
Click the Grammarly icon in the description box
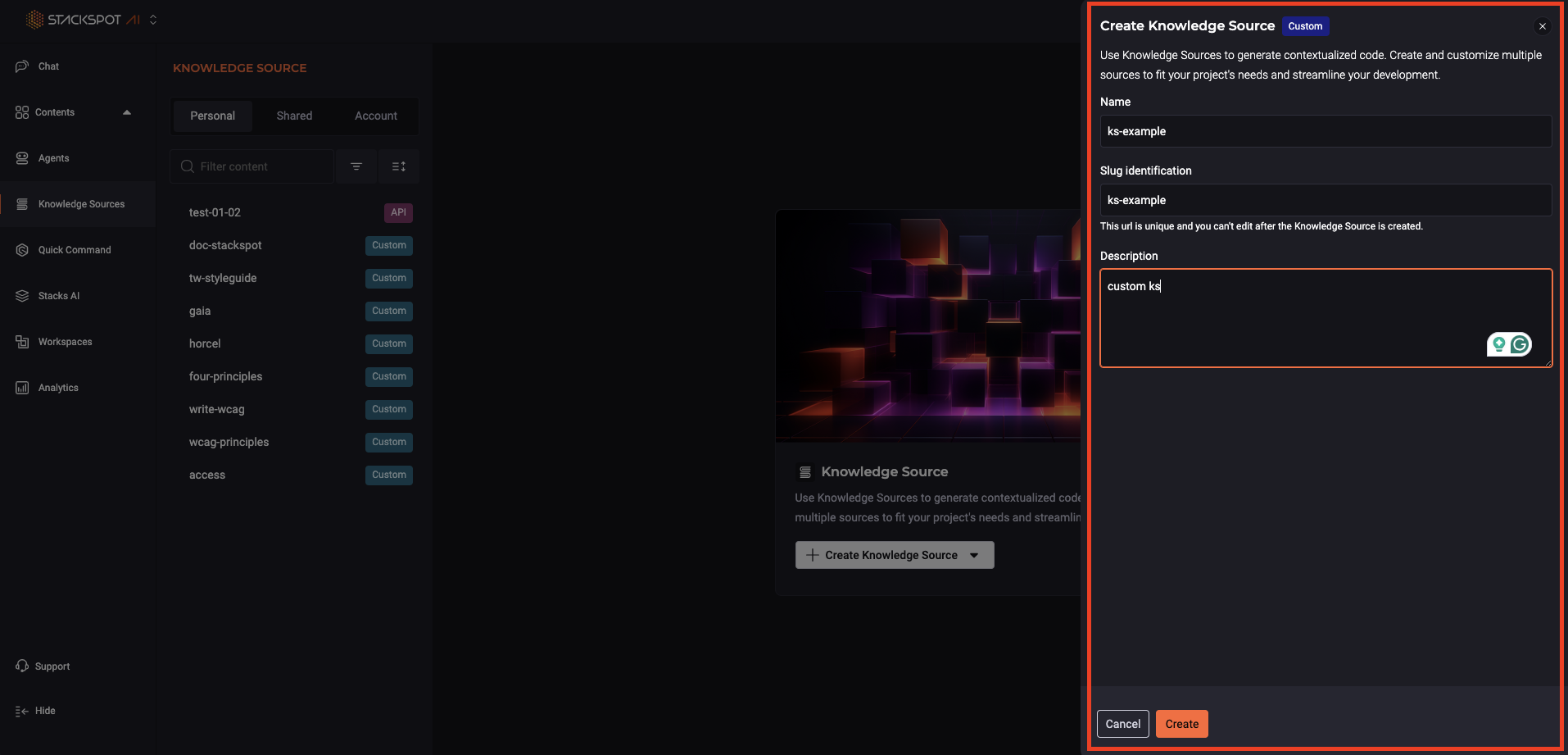pyautogui.click(x=1520, y=344)
